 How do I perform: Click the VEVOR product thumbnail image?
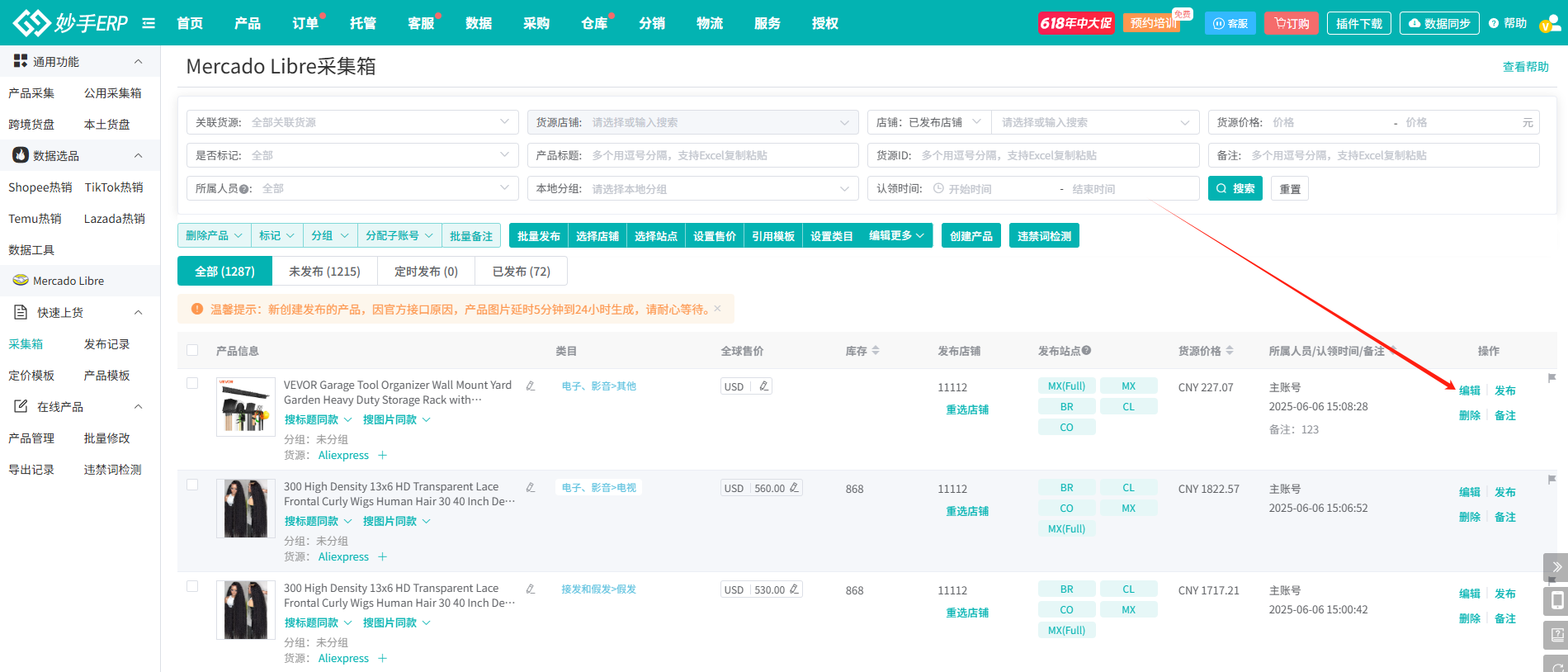[x=246, y=406]
